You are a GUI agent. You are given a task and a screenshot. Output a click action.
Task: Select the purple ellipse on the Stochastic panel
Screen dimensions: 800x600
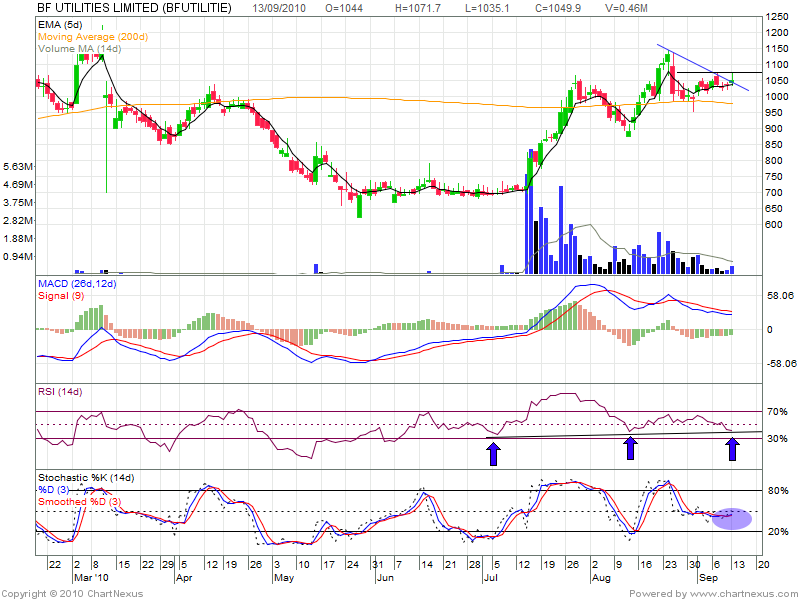tap(730, 517)
